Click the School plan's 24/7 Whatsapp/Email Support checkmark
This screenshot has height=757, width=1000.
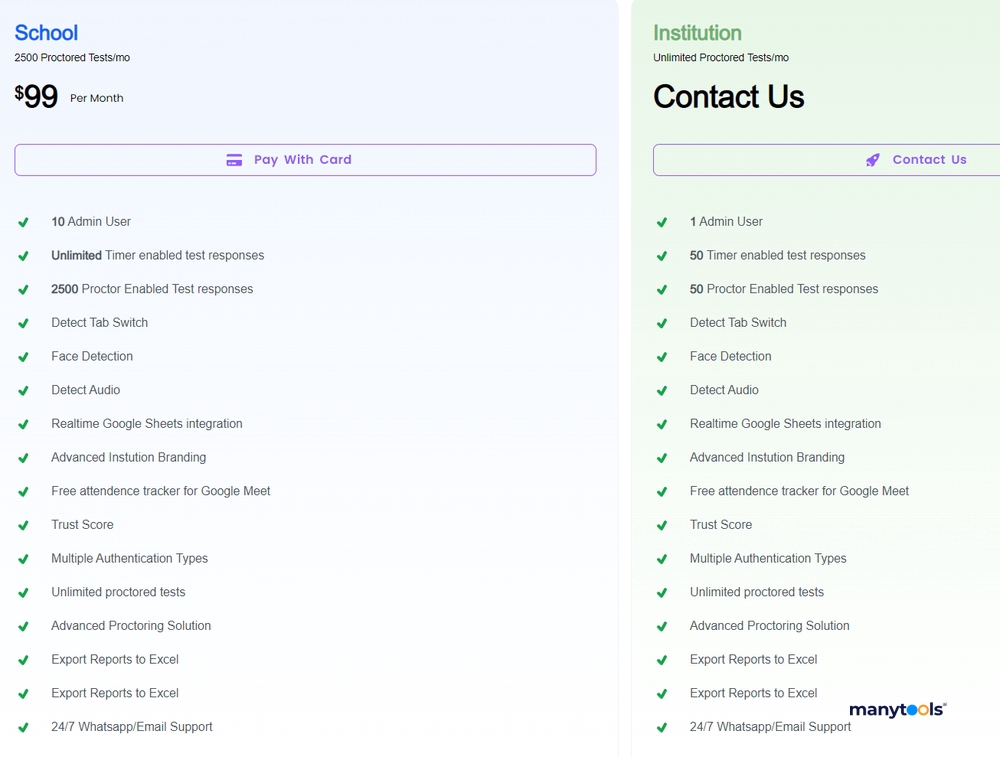click(x=24, y=728)
